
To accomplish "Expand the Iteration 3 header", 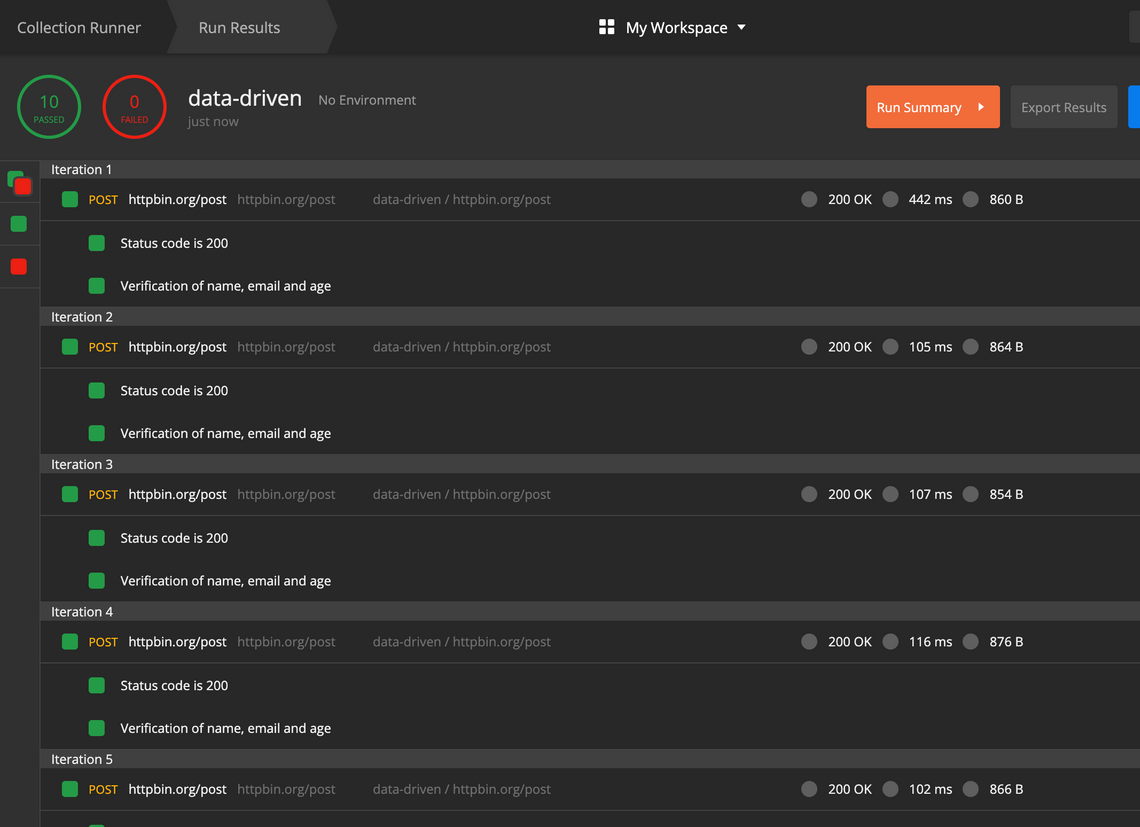I will [x=82, y=465].
